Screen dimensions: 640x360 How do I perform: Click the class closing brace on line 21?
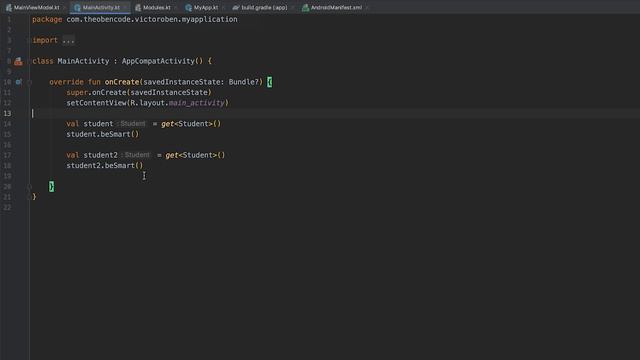click(x=34, y=197)
